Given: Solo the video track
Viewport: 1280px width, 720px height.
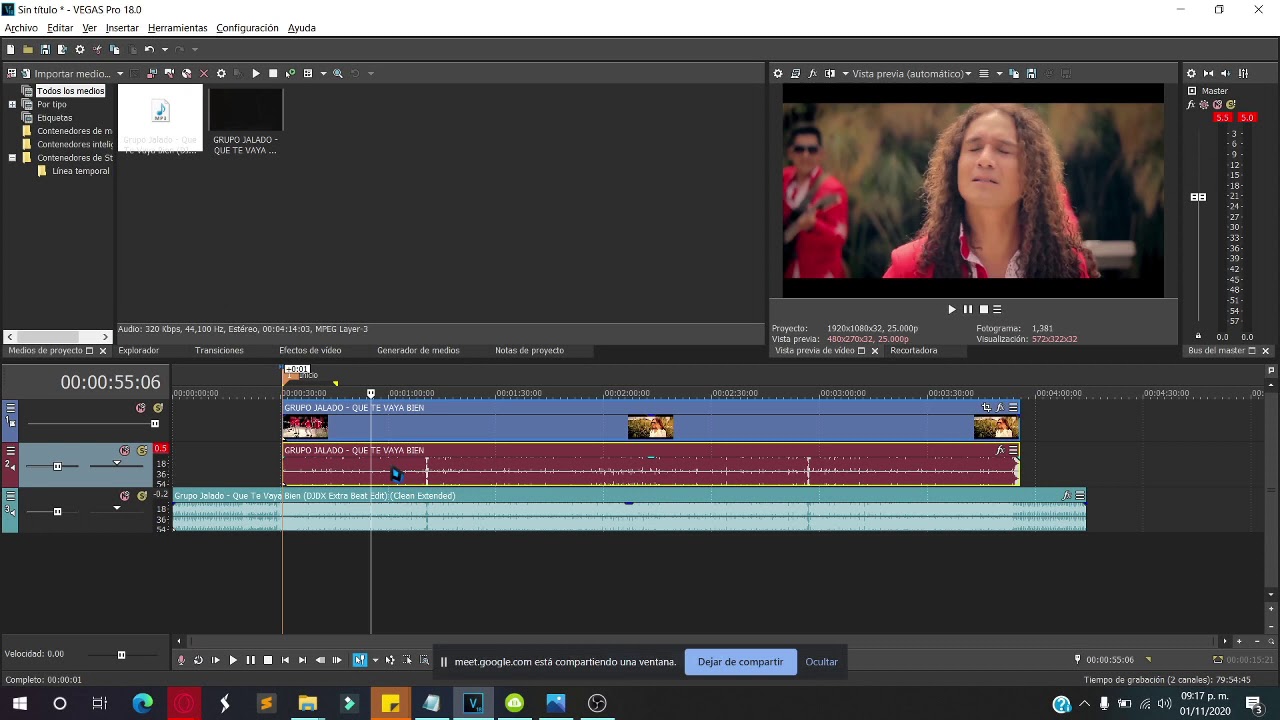Looking at the screenshot, I should click(x=158, y=408).
